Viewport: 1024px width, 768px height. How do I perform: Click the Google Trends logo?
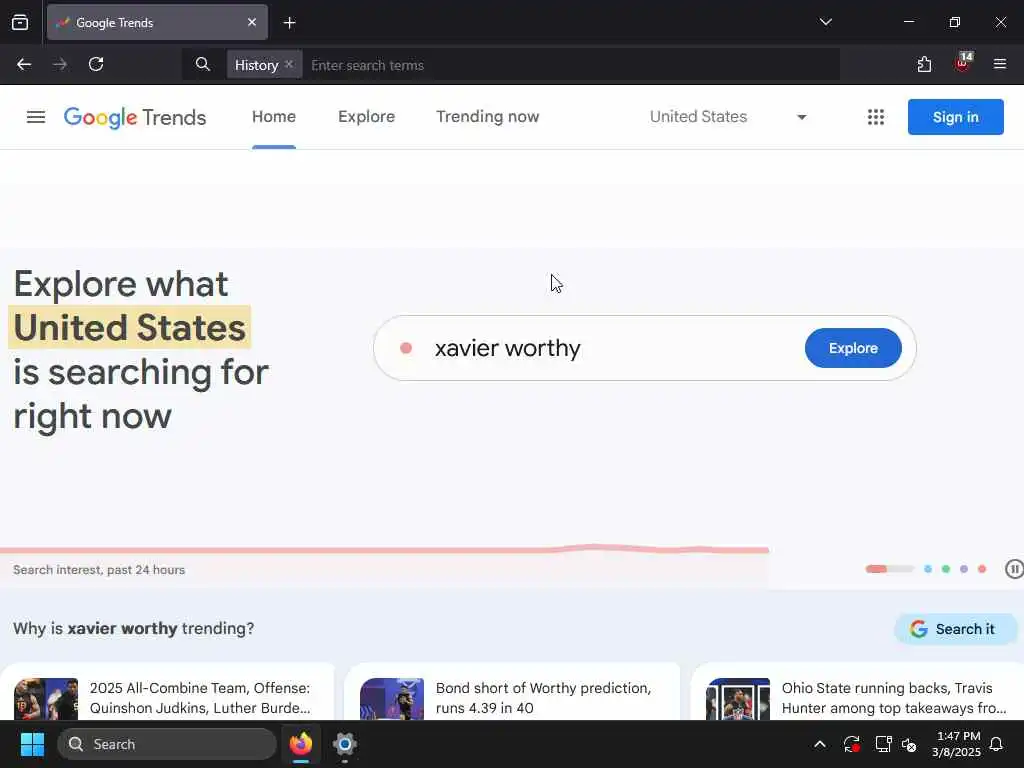[135, 118]
